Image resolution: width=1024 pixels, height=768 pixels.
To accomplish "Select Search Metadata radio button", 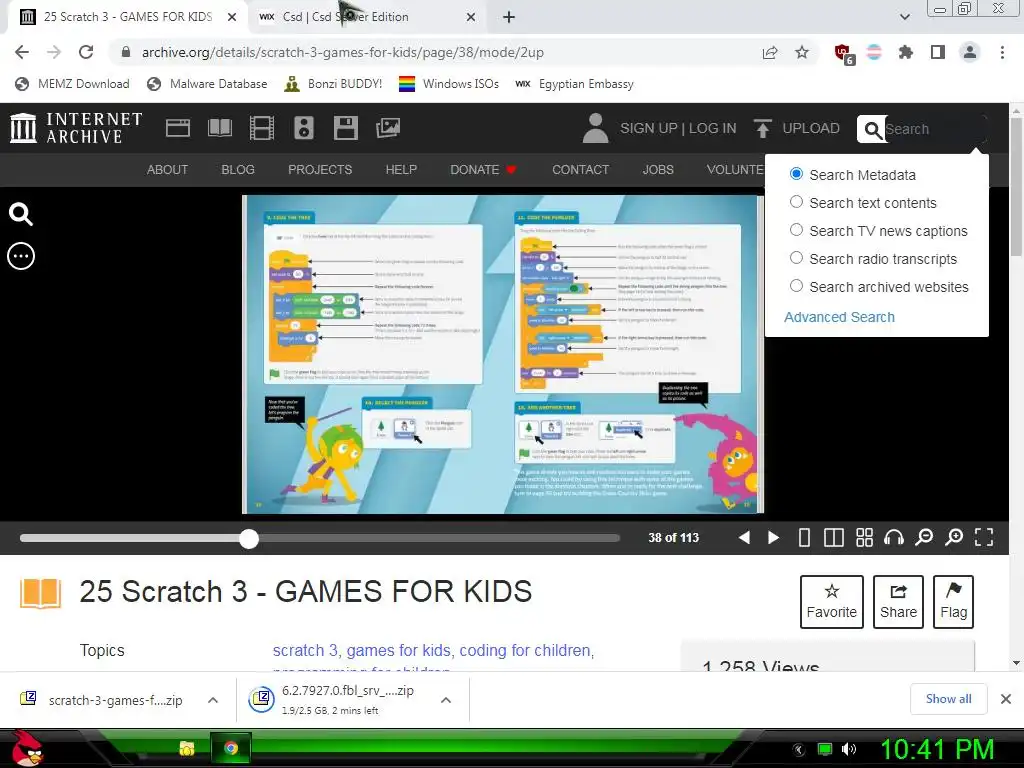I will (796, 174).
